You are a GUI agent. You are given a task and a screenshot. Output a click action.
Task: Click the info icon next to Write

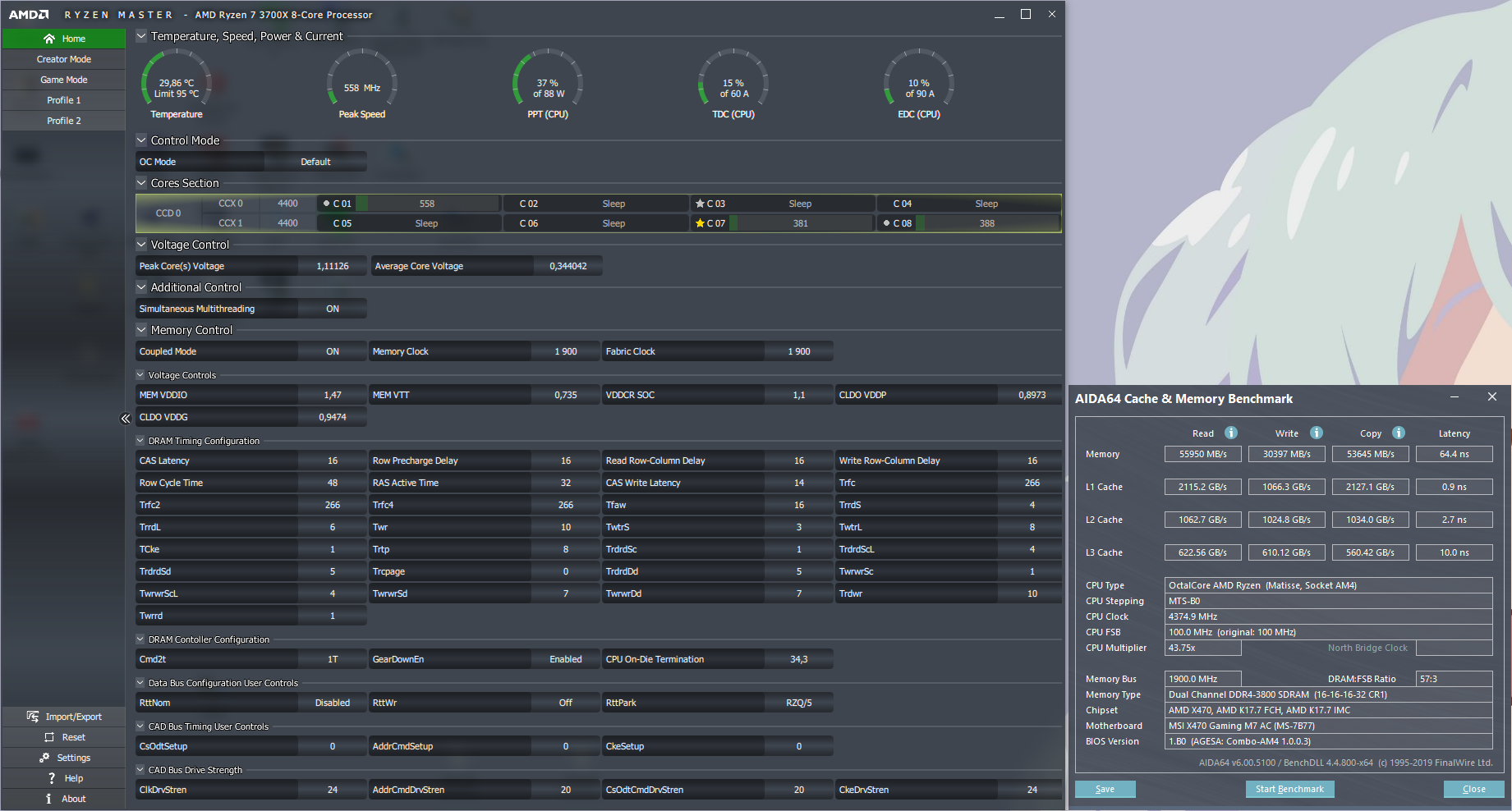1317,433
